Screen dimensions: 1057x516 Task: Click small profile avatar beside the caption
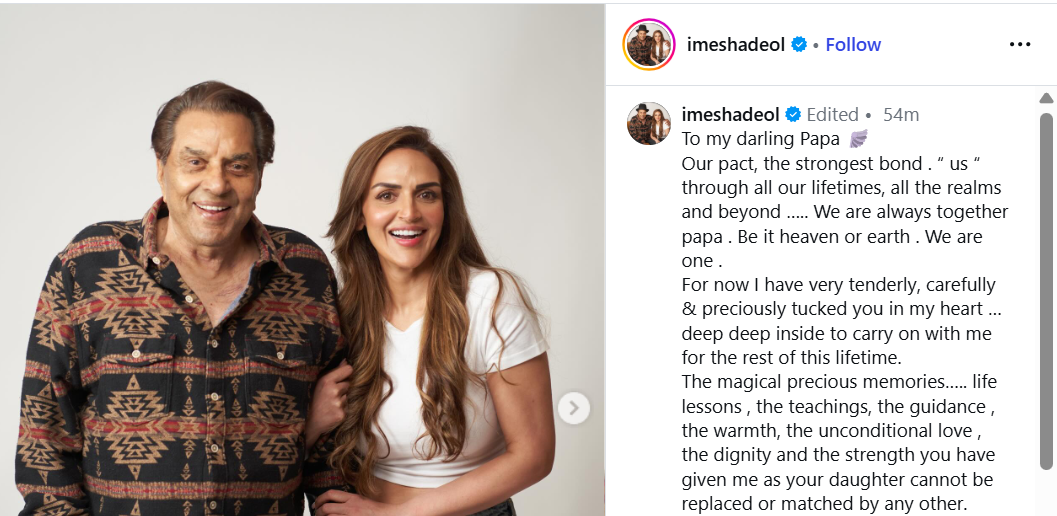coord(648,123)
